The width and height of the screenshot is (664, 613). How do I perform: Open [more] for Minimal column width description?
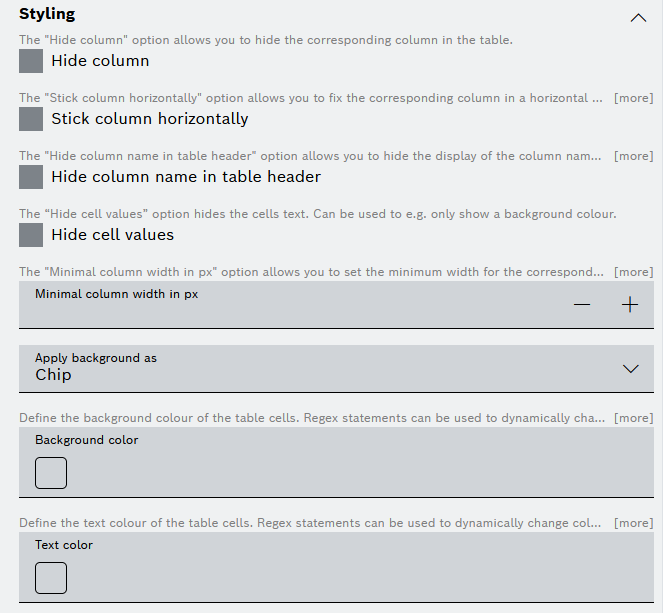coord(633,272)
